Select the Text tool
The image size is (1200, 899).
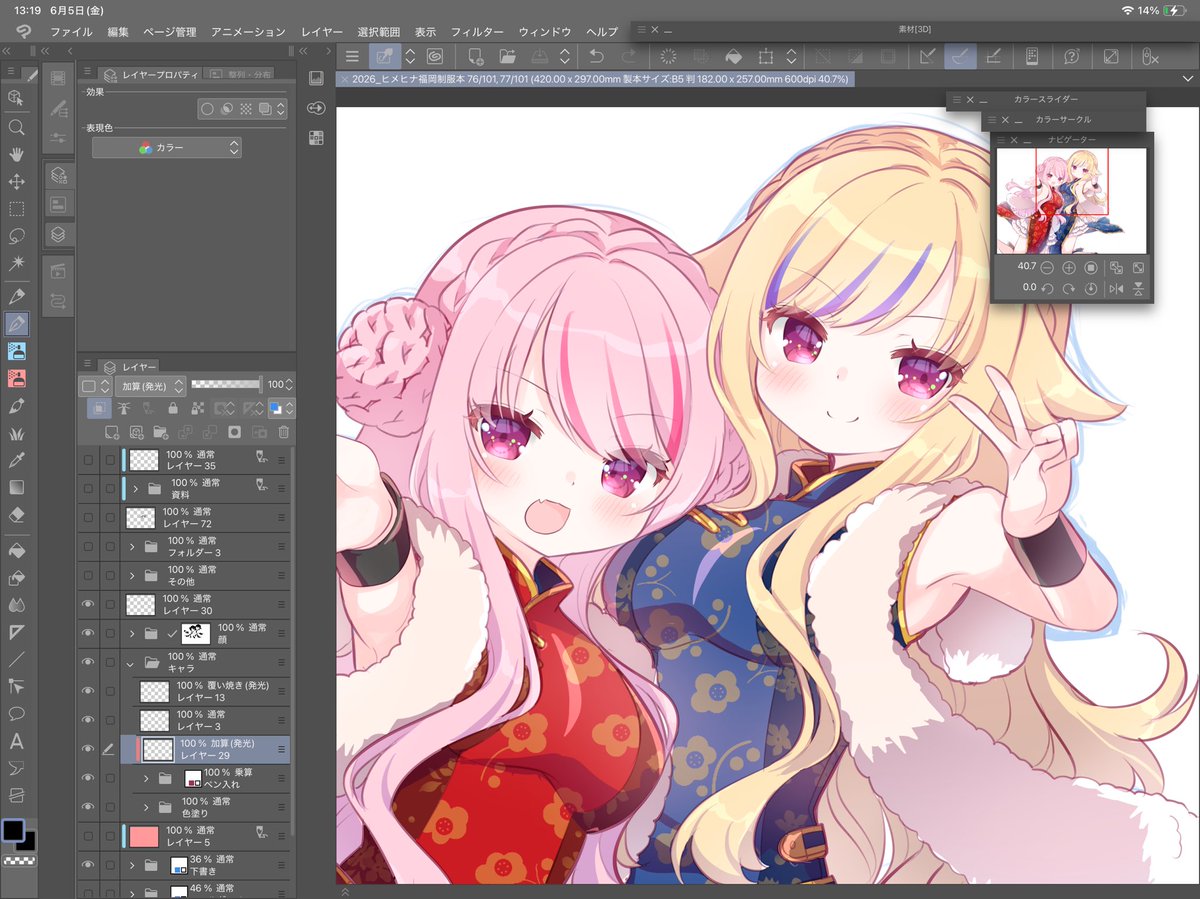(17, 741)
